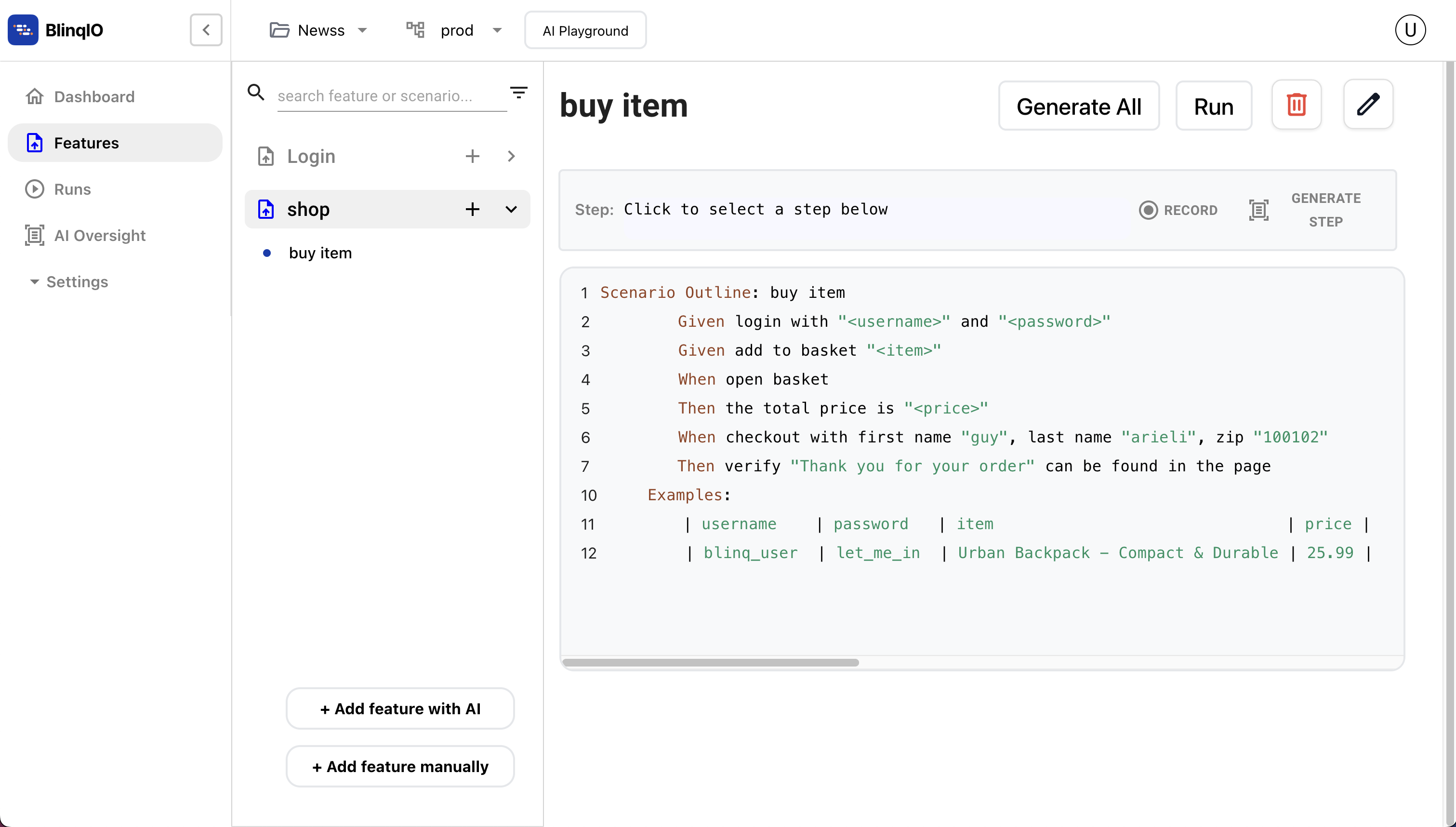Collapse the sidebar with the back arrow
The height and width of the screenshot is (827, 1456).
(x=206, y=29)
